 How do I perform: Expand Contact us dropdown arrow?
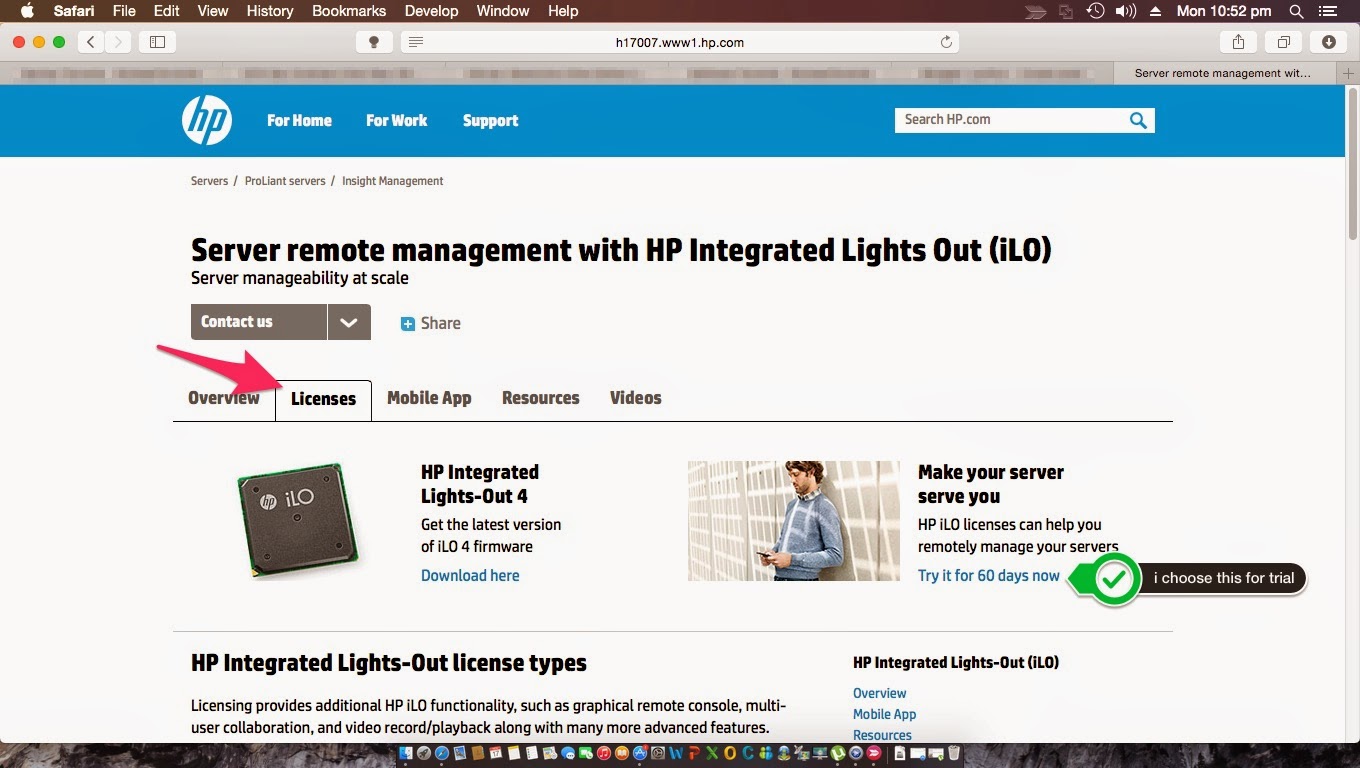click(x=349, y=322)
